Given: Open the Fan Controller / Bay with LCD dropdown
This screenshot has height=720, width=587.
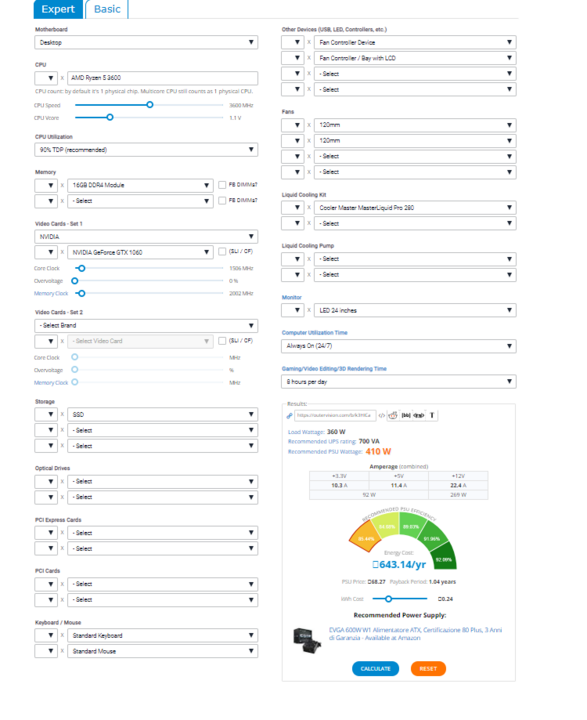Looking at the screenshot, I should click(415, 58).
